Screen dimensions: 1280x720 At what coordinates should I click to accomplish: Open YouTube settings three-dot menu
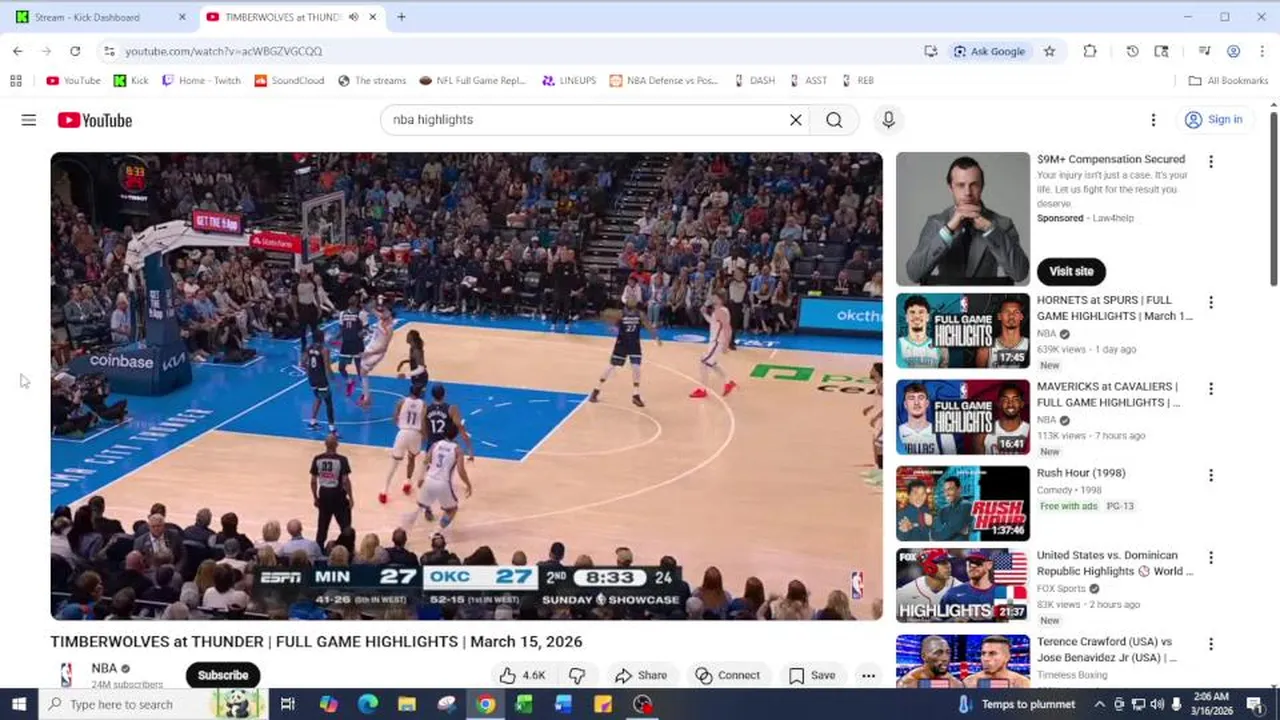[x=1153, y=120]
